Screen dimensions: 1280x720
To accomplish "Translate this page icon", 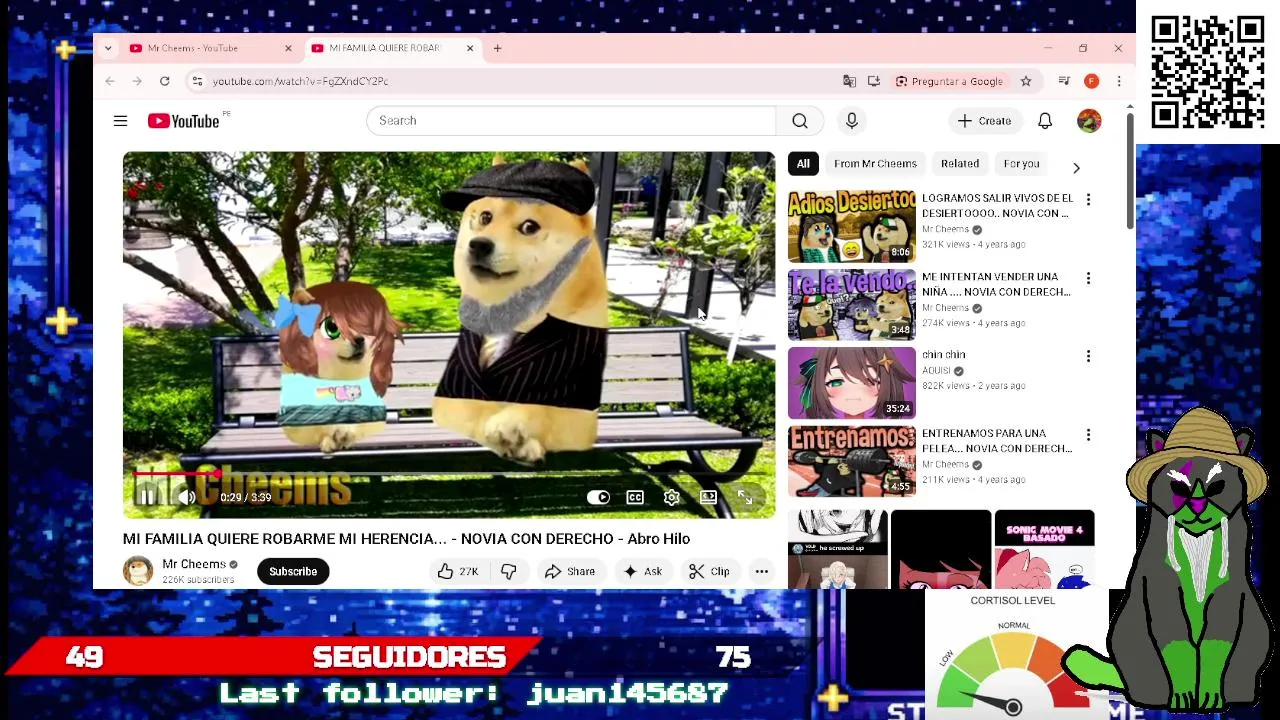I will tap(849, 81).
